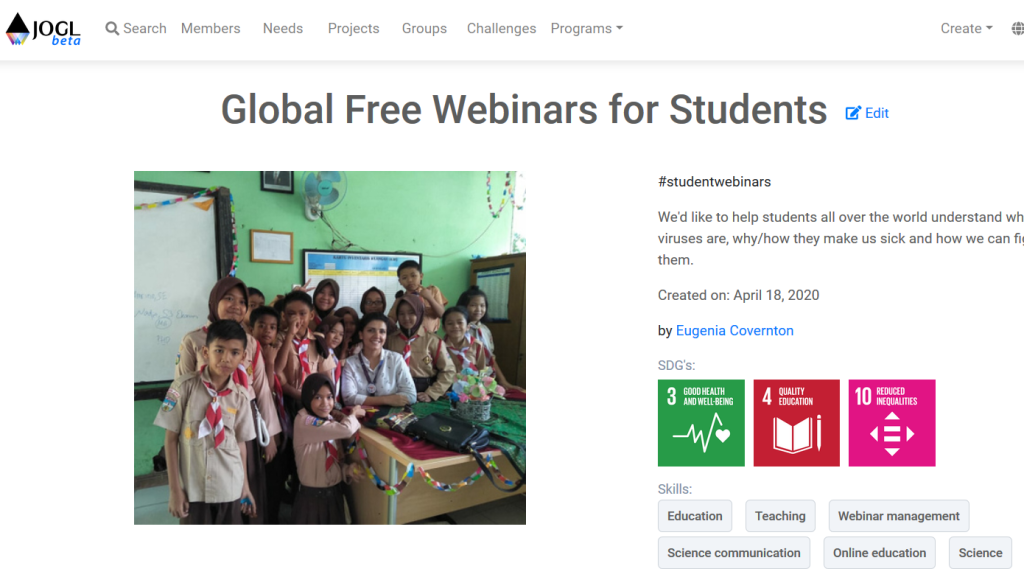Open the Challenges page
Screen dimensions: 1024x580
tap(501, 29)
